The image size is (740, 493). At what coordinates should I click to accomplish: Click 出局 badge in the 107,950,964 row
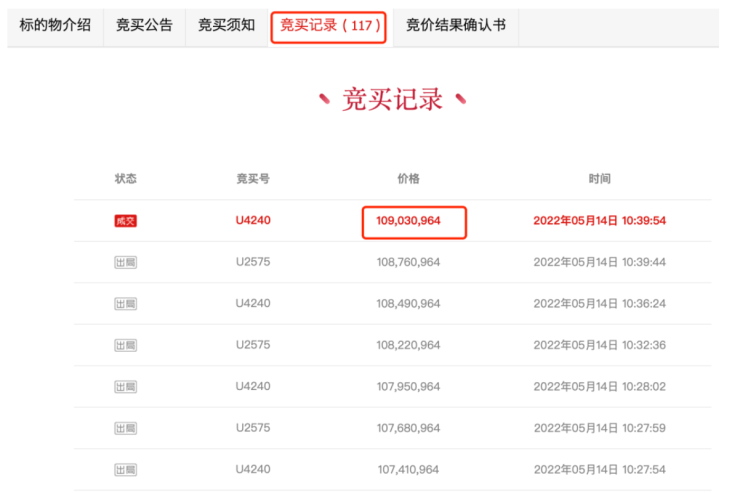click(x=125, y=386)
